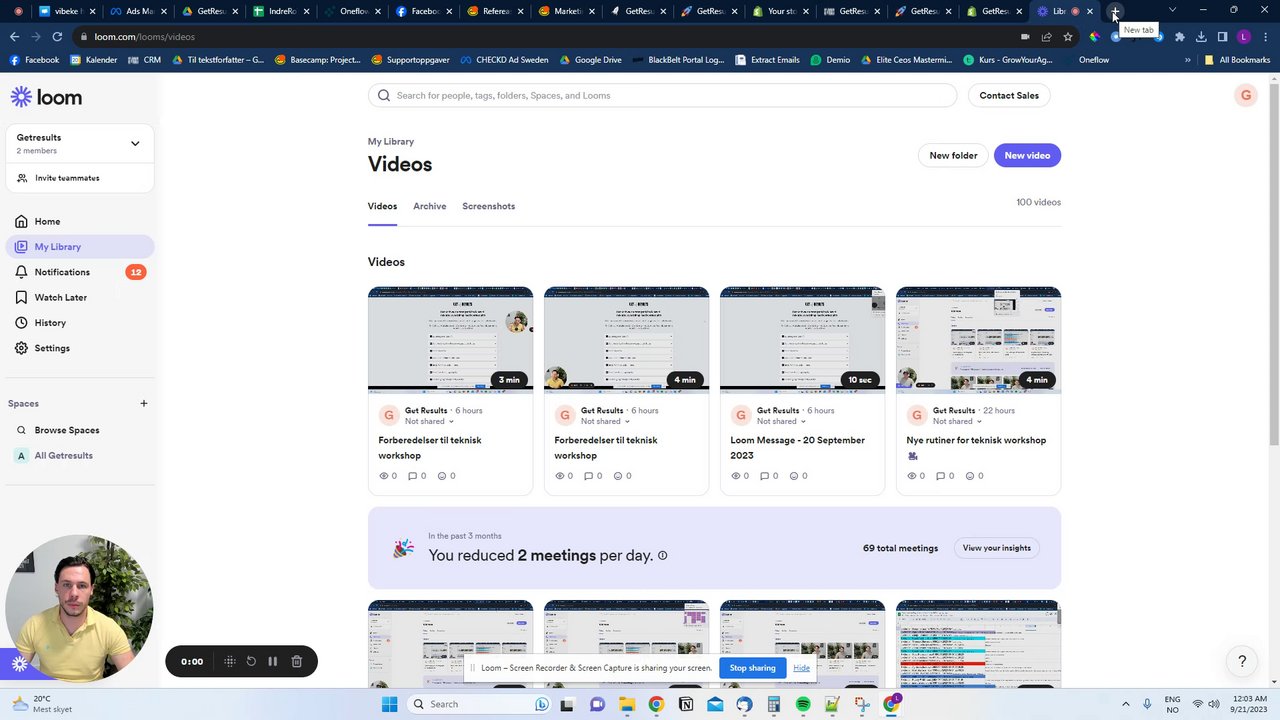Open the Demio bookmark
This screenshot has width=1280, height=720.
coord(830,60)
